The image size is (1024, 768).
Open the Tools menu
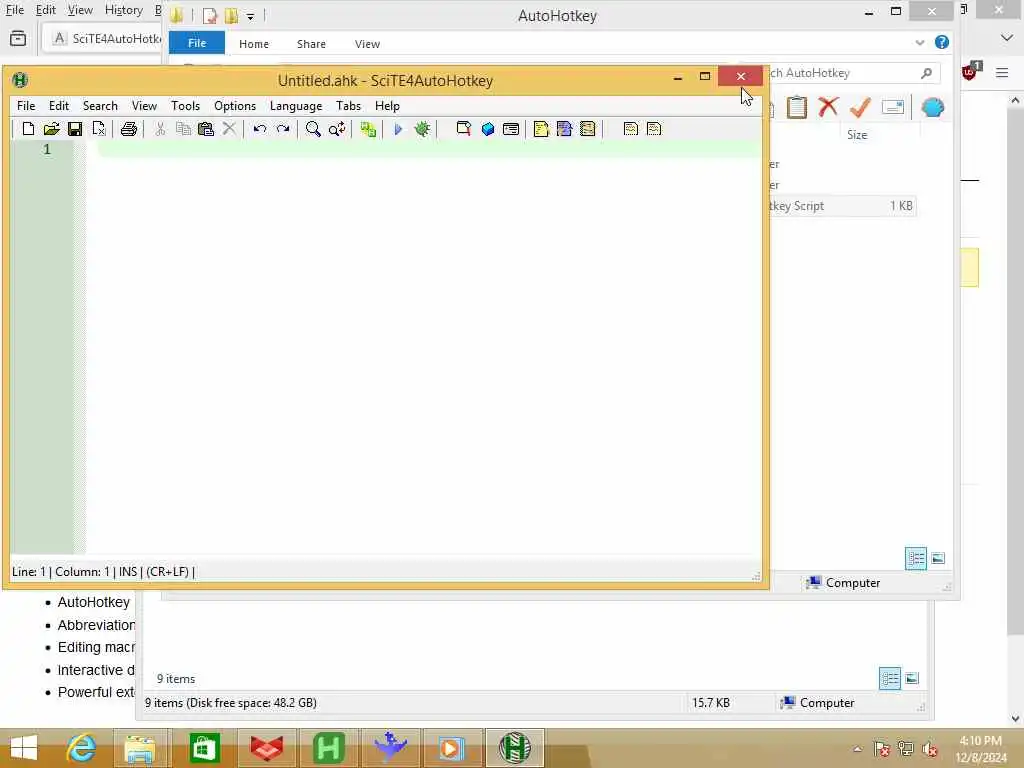[185, 106]
